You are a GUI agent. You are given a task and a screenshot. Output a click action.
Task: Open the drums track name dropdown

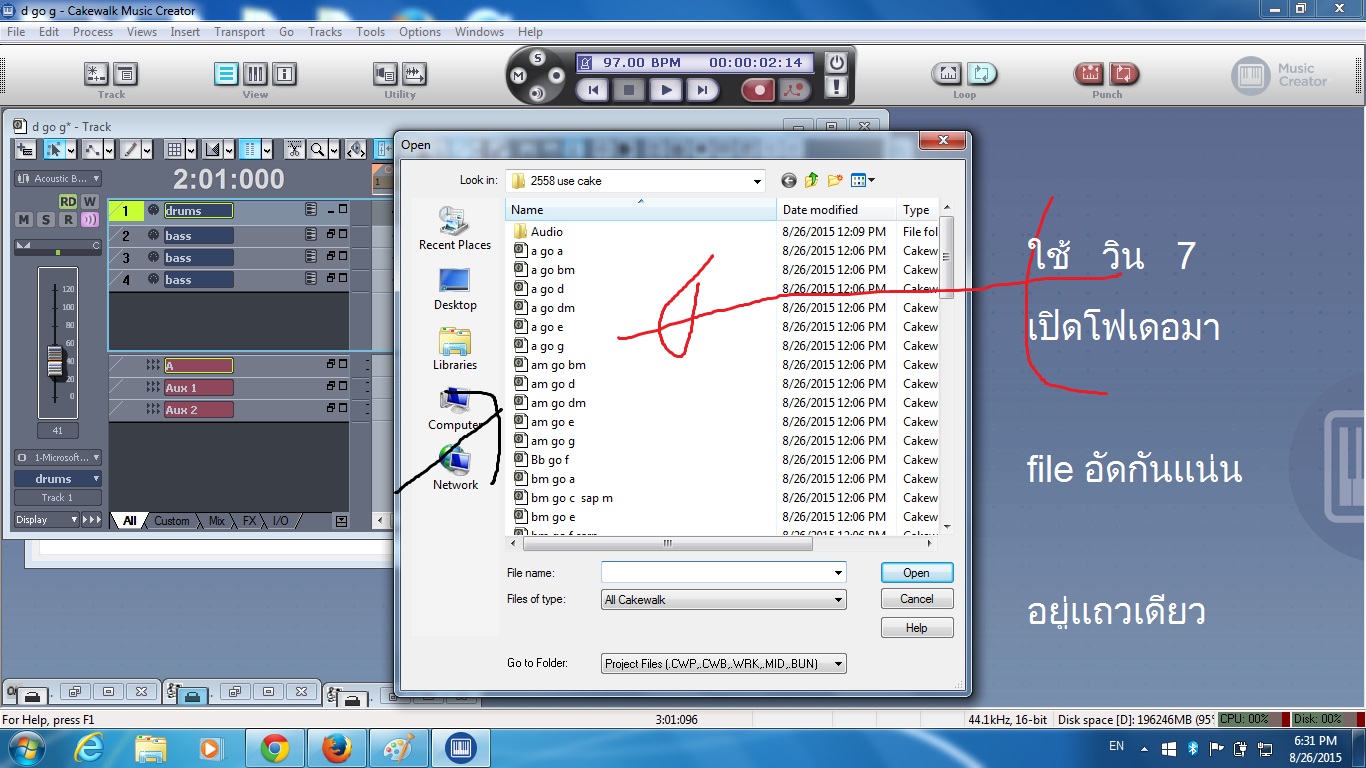[x=58, y=479]
